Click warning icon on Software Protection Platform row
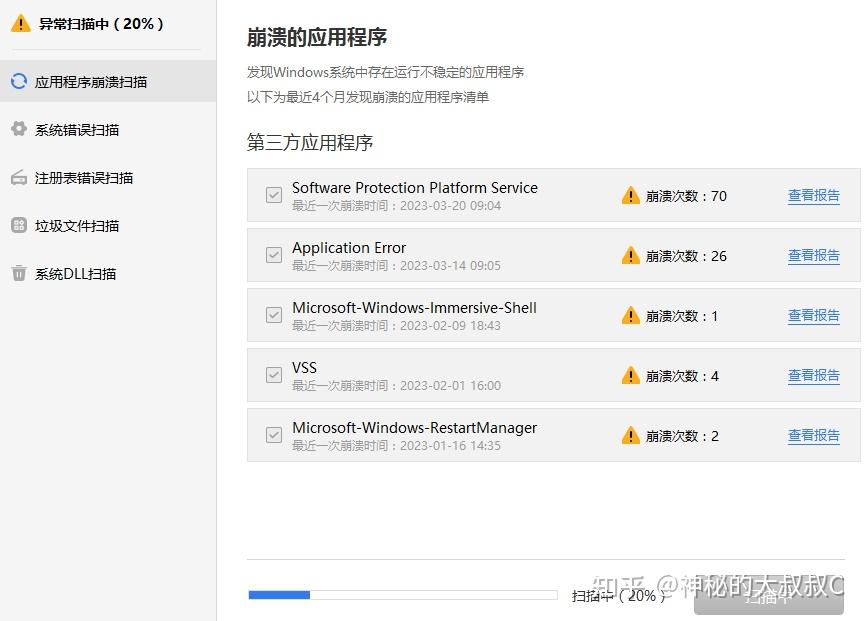Viewport: 867px width, 621px height. coord(630,196)
